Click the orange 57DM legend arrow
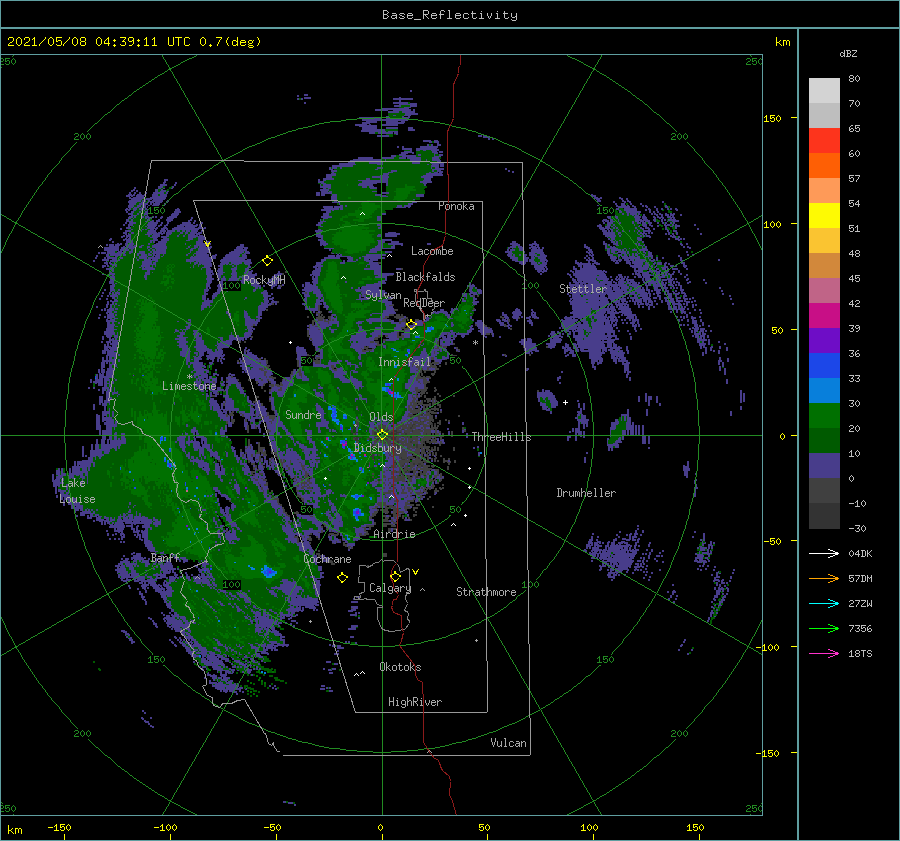This screenshot has width=900, height=841. point(824,579)
